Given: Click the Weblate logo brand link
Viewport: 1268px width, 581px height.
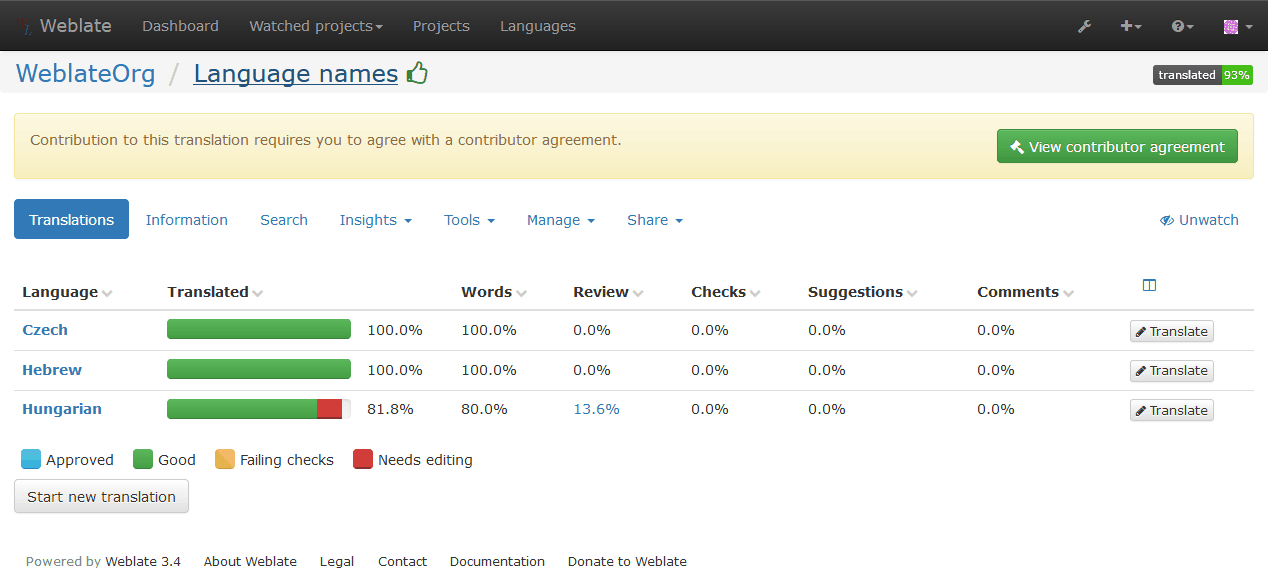Looking at the screenshot, I should [x=65, y=26].
